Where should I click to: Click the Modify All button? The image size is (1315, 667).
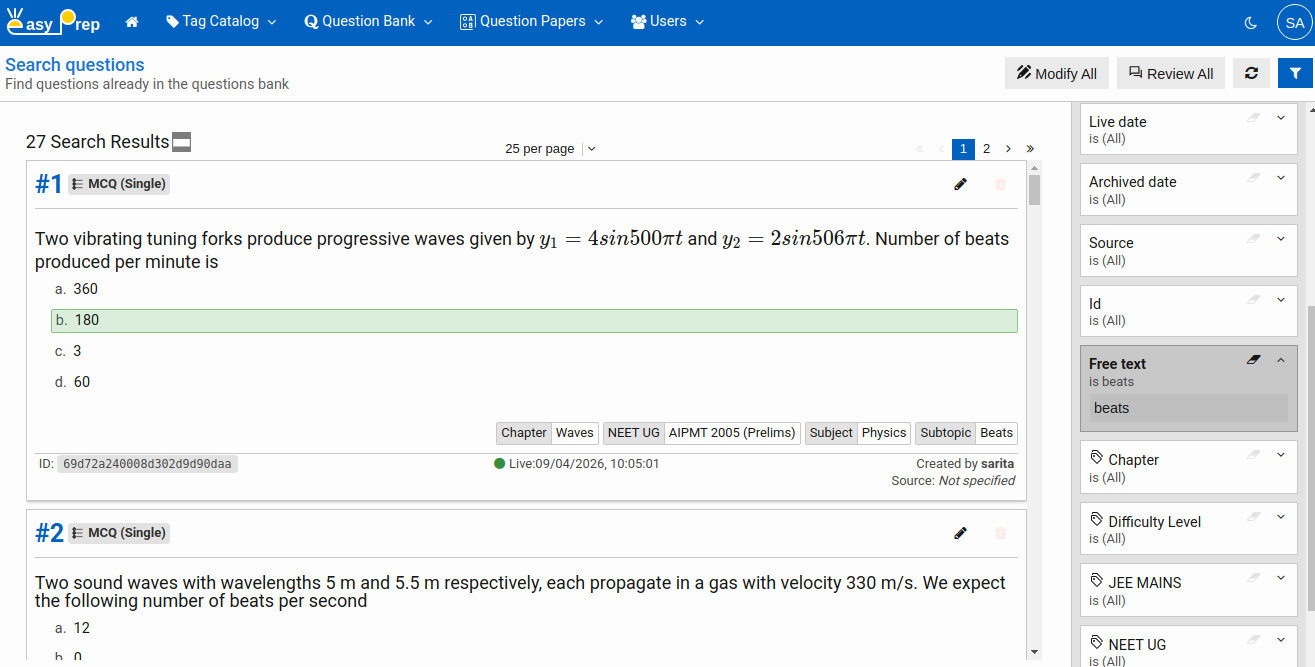click(x=1056, y=73)
